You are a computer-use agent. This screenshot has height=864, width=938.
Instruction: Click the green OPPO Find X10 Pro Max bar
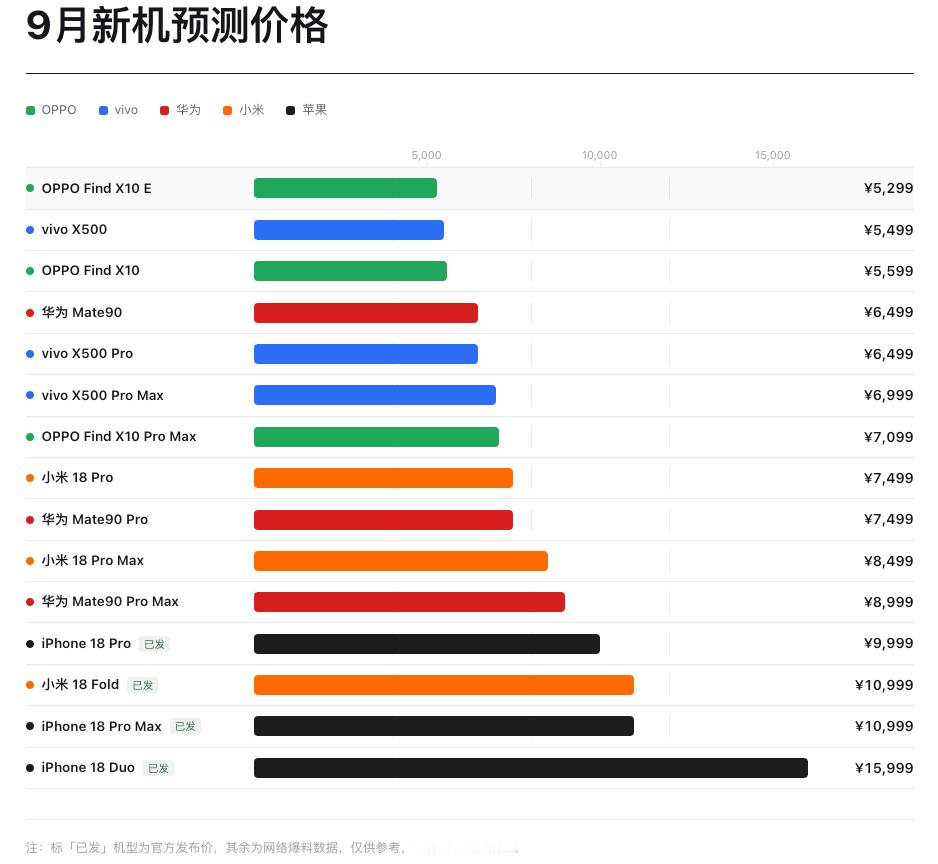click(x=376, y=437)
